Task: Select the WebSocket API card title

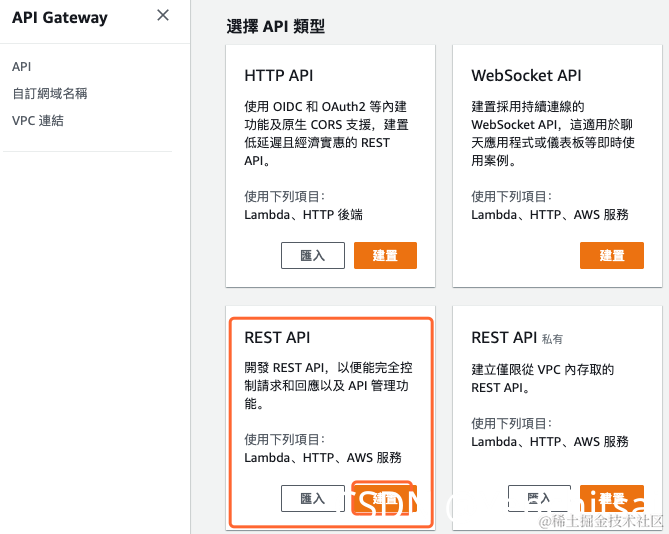Action: (x=526, y=75)
